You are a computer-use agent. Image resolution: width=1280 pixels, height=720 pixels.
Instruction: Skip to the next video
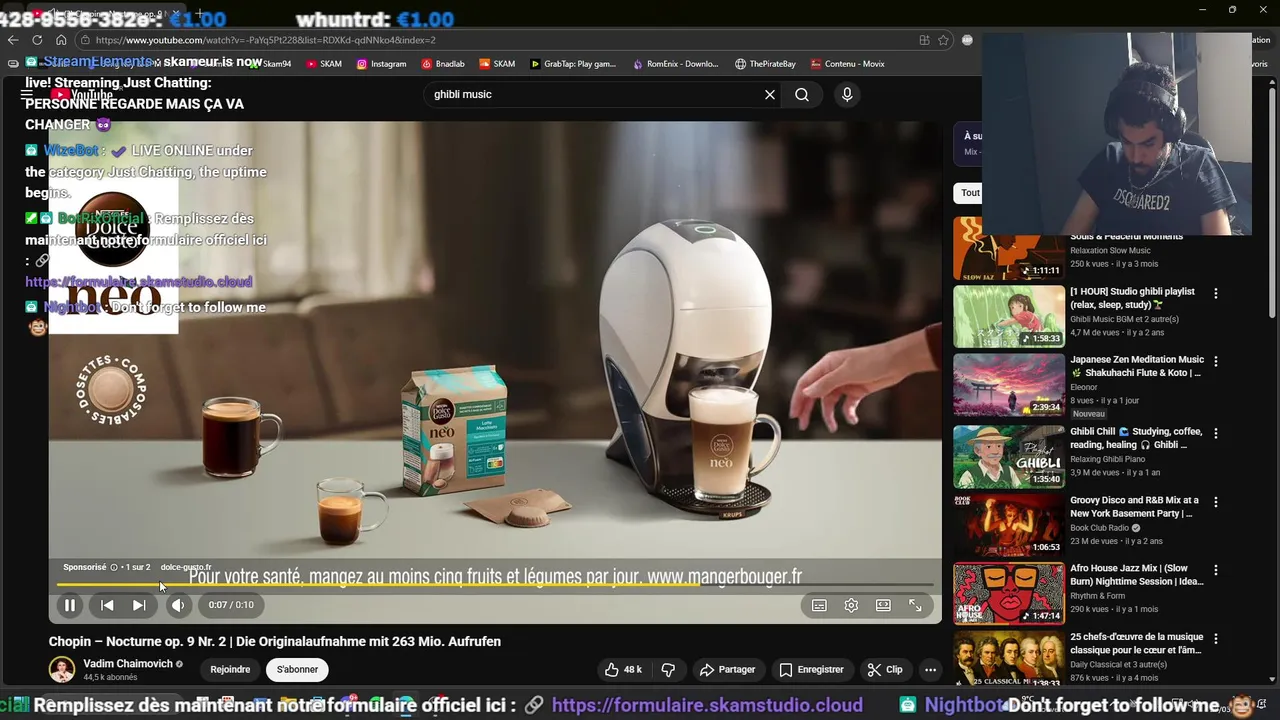coord(139,605)
